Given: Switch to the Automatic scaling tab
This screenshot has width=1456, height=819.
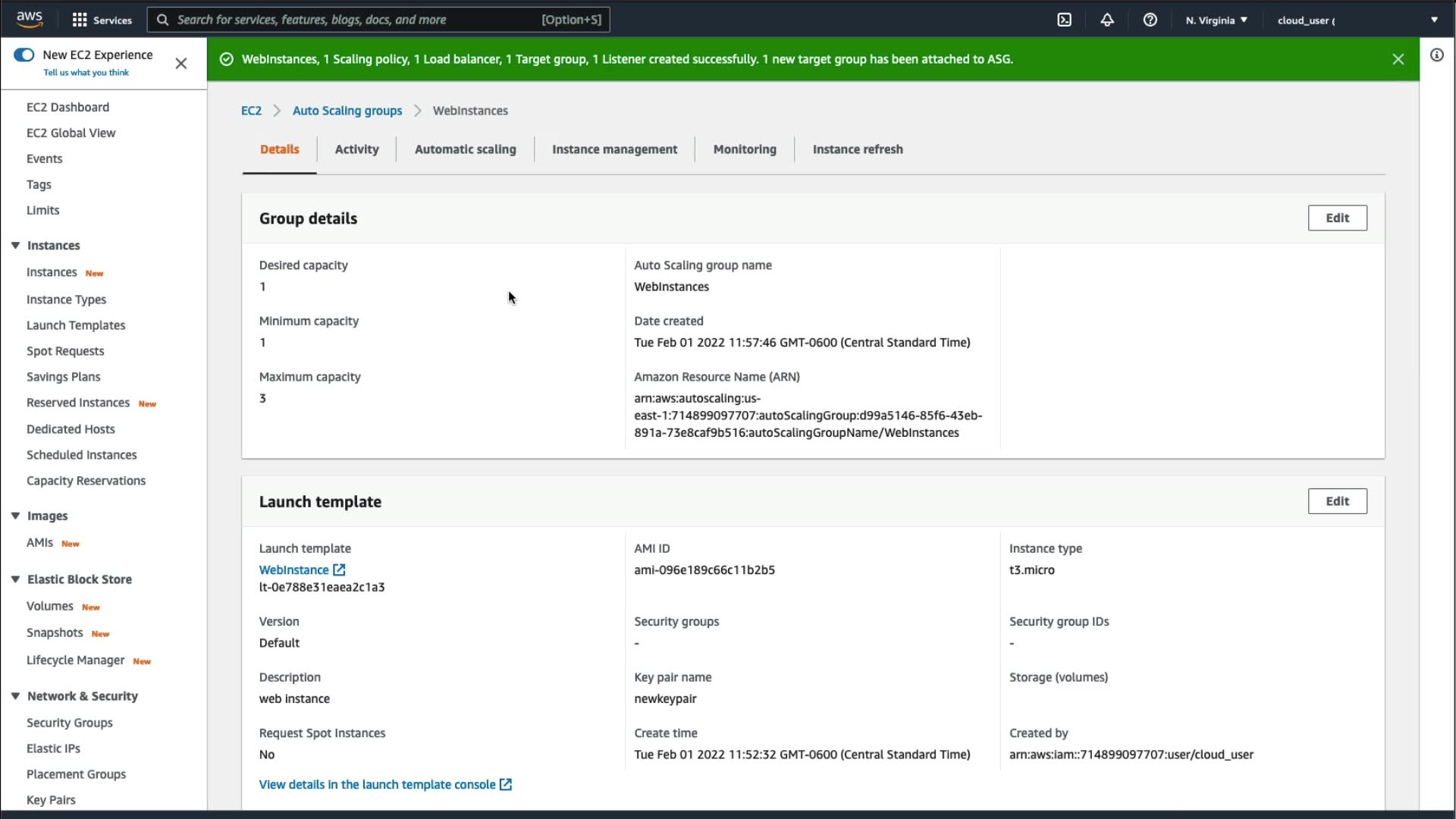Looking at the screenshot, I should pyautogui.click(x=465, y=149).
